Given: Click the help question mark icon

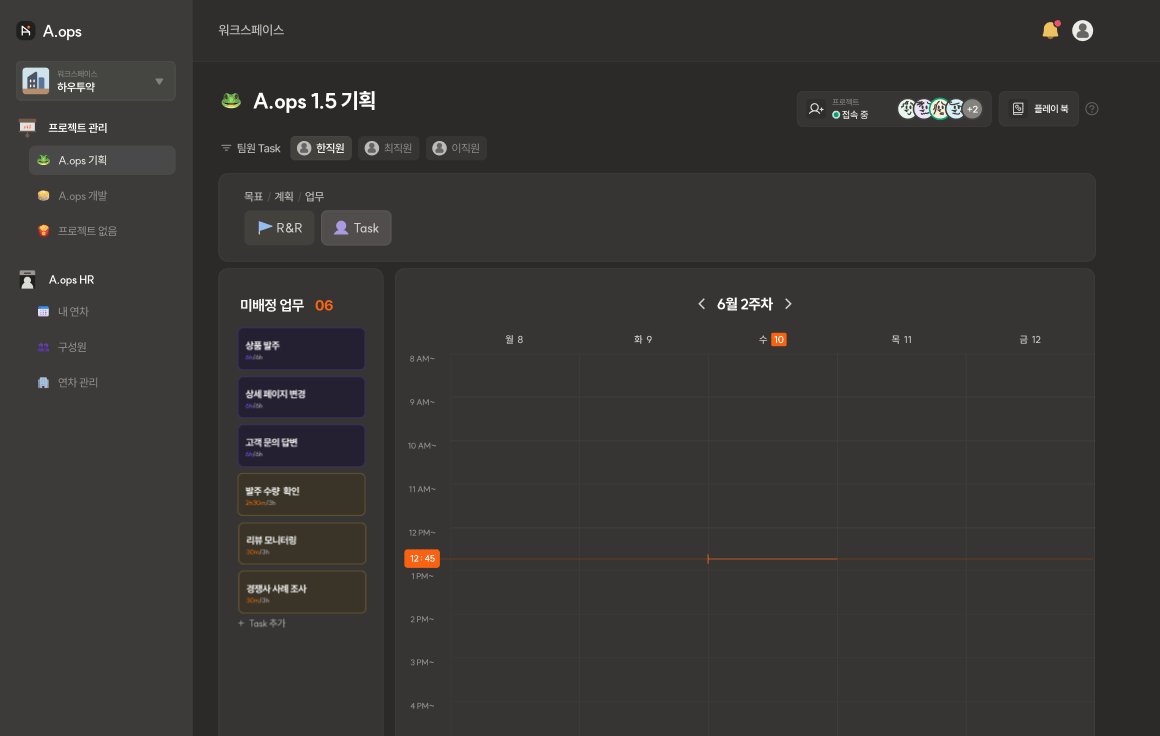Looking at the screenshot, I should click(x=1091, y=109).
